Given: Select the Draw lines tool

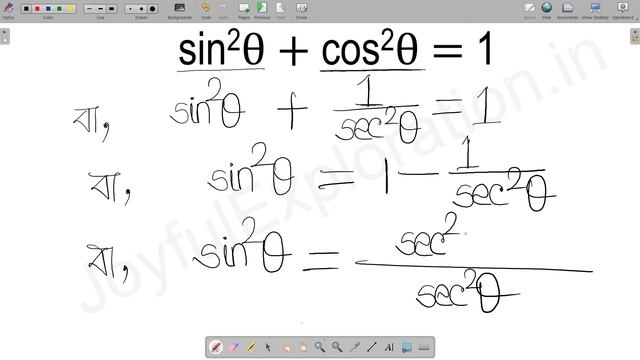Looking at the screenshot, I should point(371,347).
